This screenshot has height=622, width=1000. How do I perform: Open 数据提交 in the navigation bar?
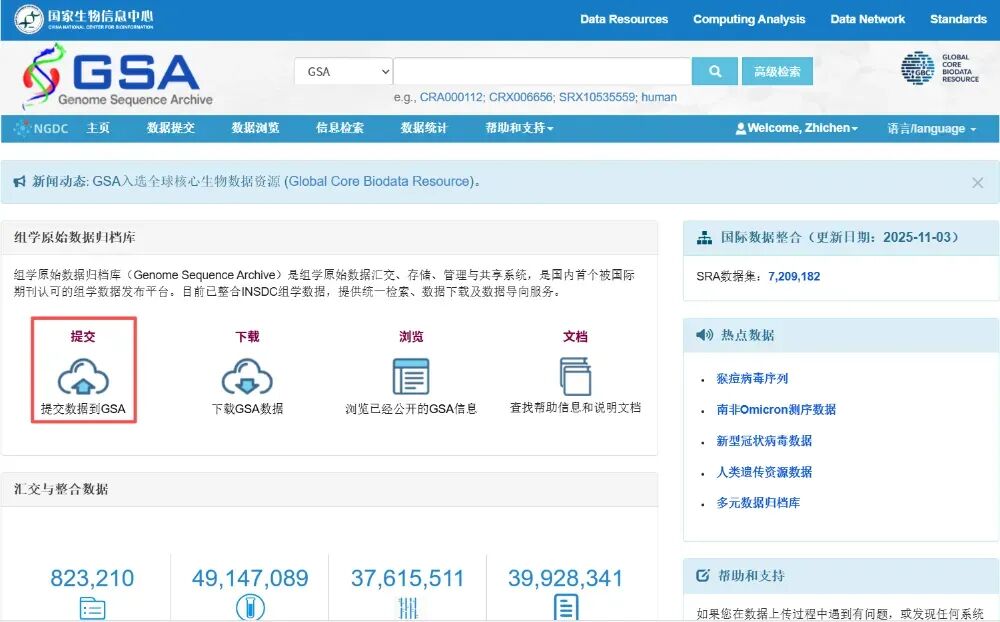[171, 128]
